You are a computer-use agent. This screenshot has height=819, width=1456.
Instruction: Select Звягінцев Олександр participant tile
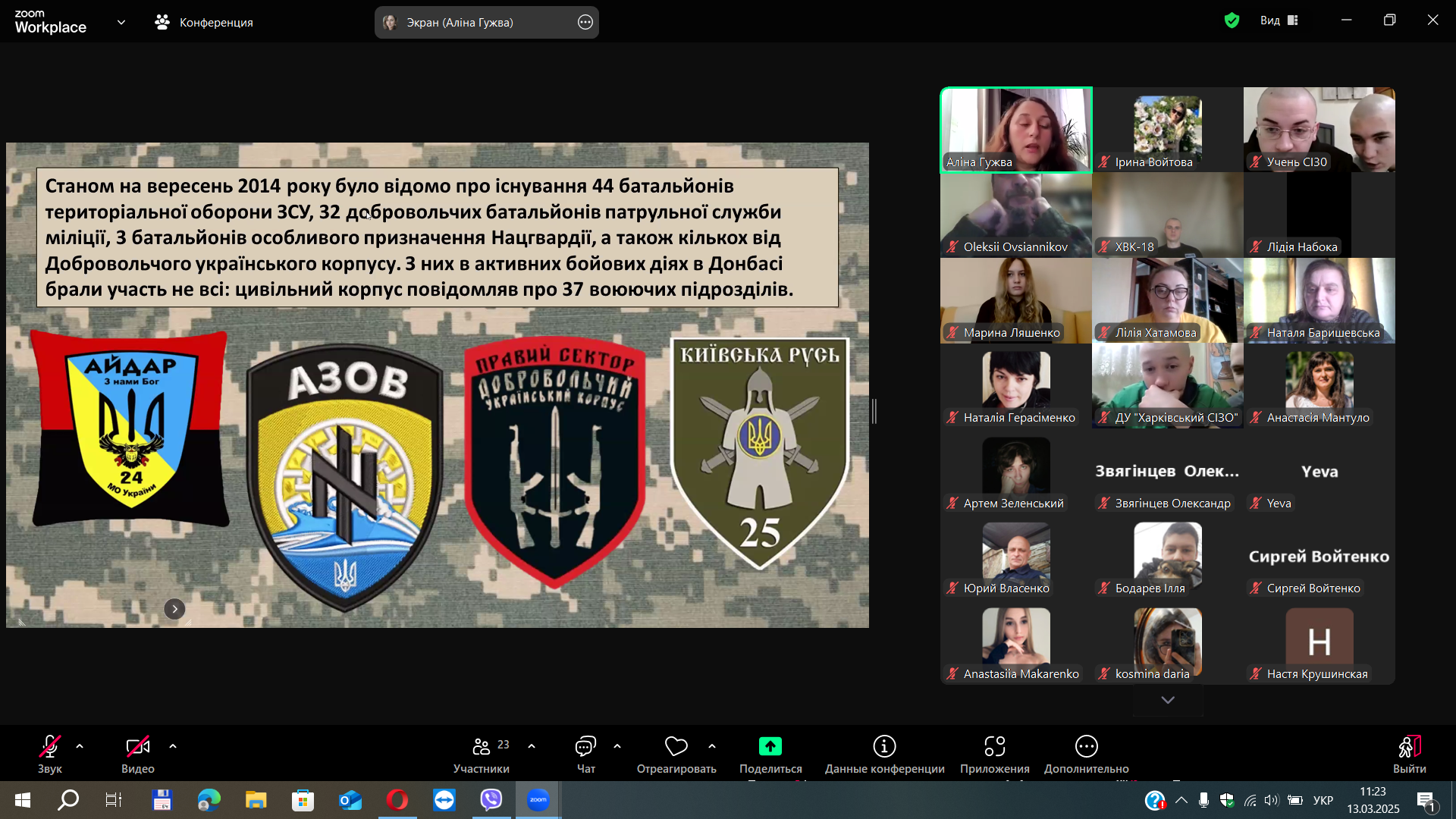pos(1168,471)
